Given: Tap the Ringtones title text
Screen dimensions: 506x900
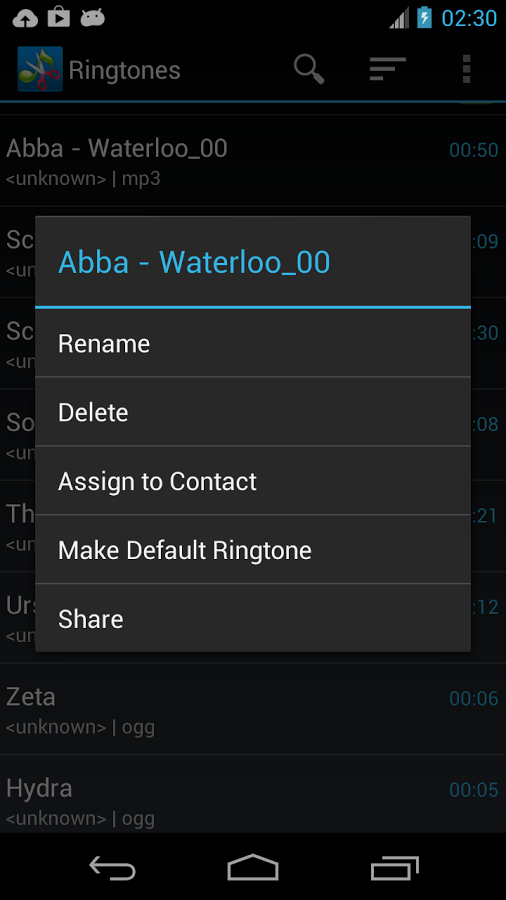Looking at the screenshot, I should pyautogui.click(x=124, y=71).
